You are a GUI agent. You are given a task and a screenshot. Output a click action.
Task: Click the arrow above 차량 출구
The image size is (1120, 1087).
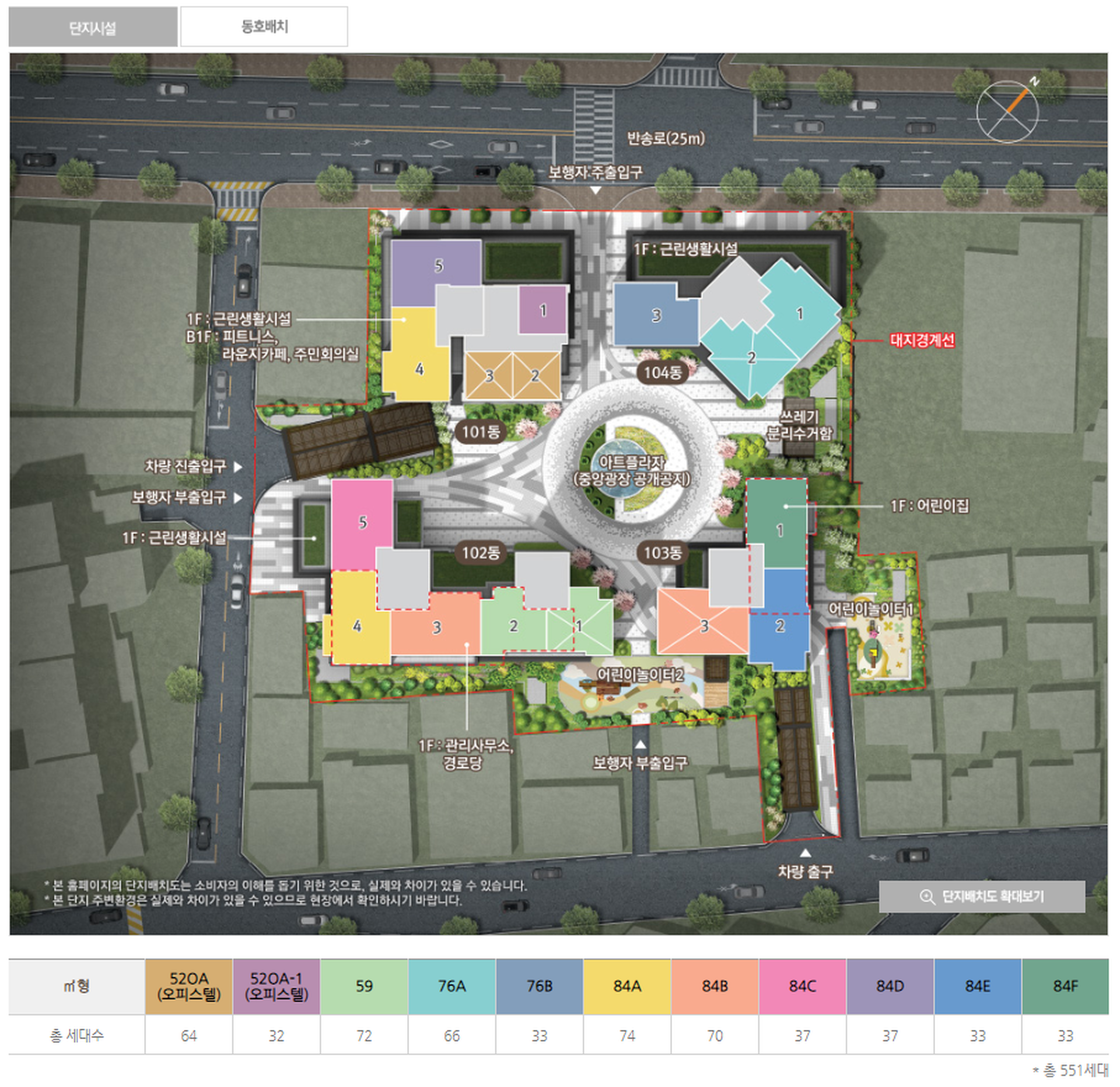805,852
